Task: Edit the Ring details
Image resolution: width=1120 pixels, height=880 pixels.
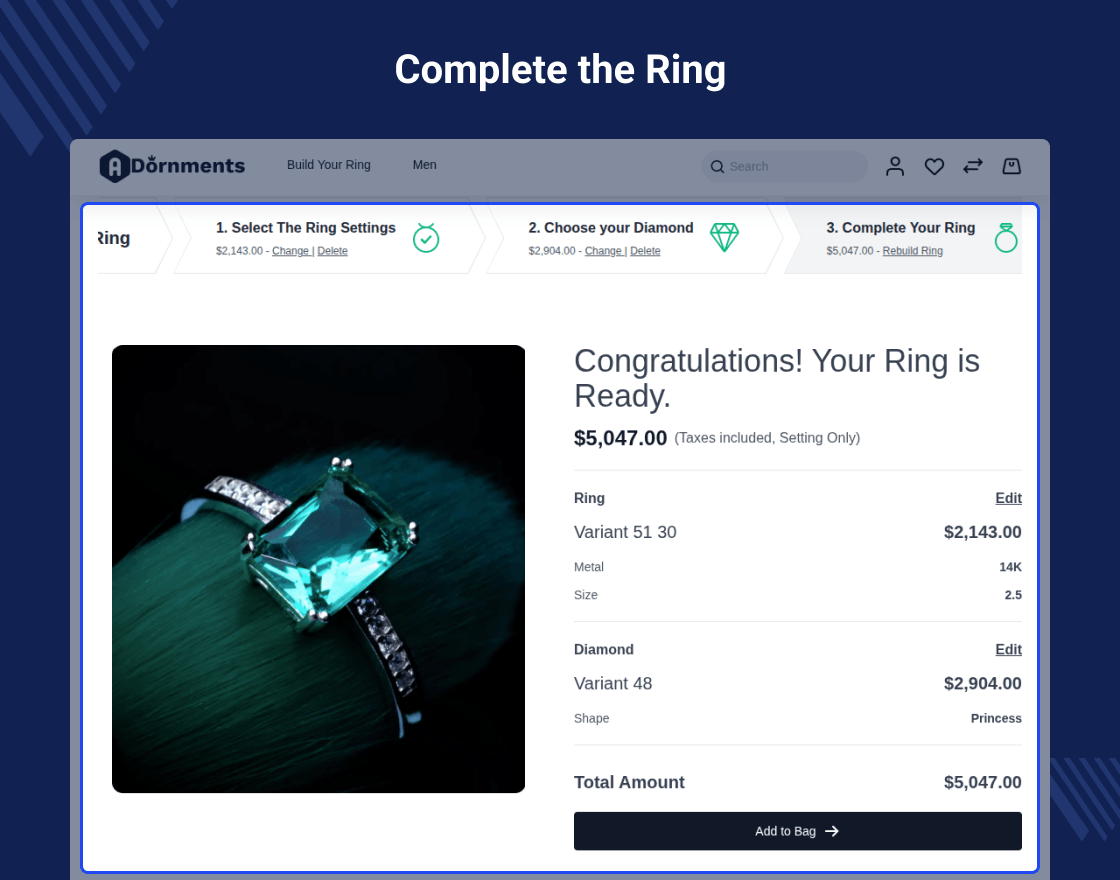Action: 1008,498
